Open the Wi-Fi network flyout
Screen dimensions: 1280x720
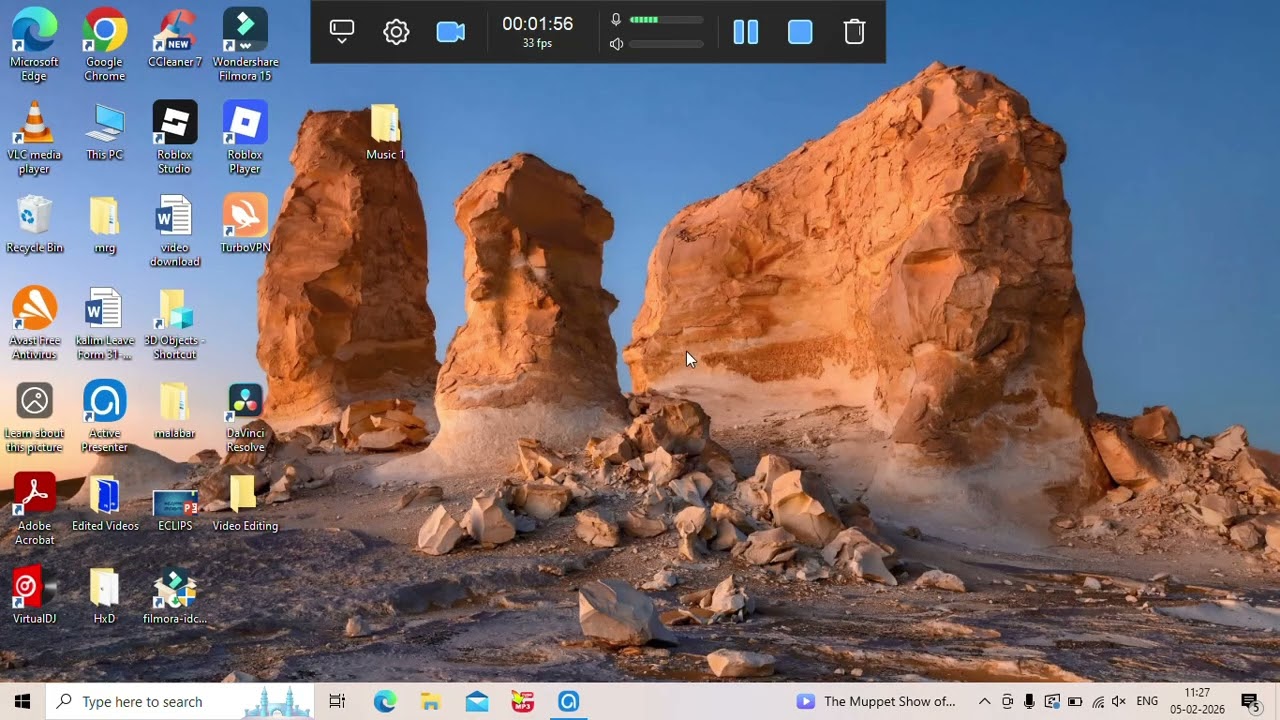(1098, 701)
